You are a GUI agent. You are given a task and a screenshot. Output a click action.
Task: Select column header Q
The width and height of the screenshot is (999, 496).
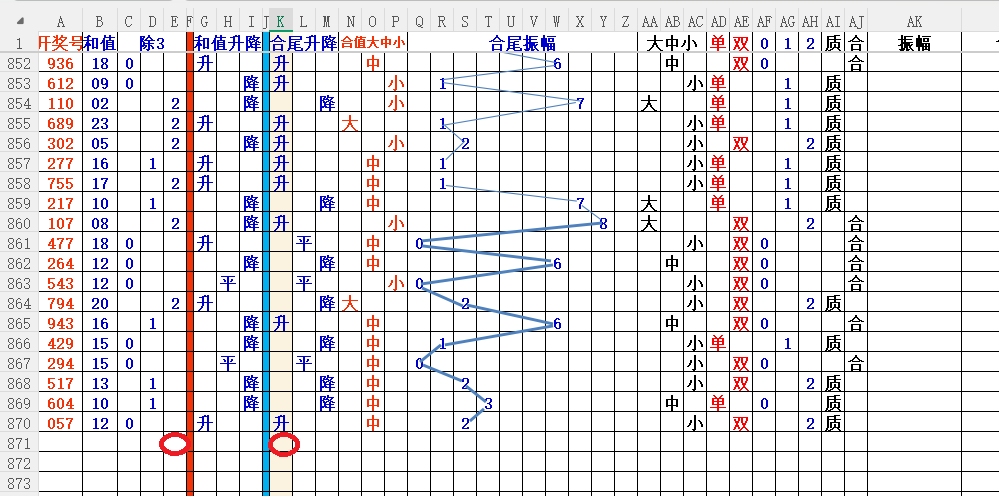coord(419,22)
